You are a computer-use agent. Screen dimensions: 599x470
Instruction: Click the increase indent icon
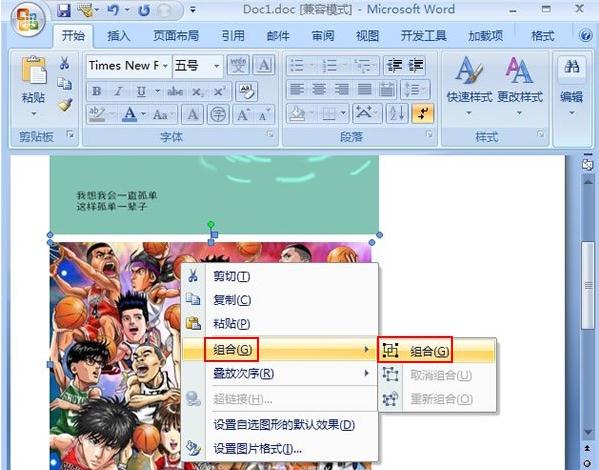coord(416,65)
